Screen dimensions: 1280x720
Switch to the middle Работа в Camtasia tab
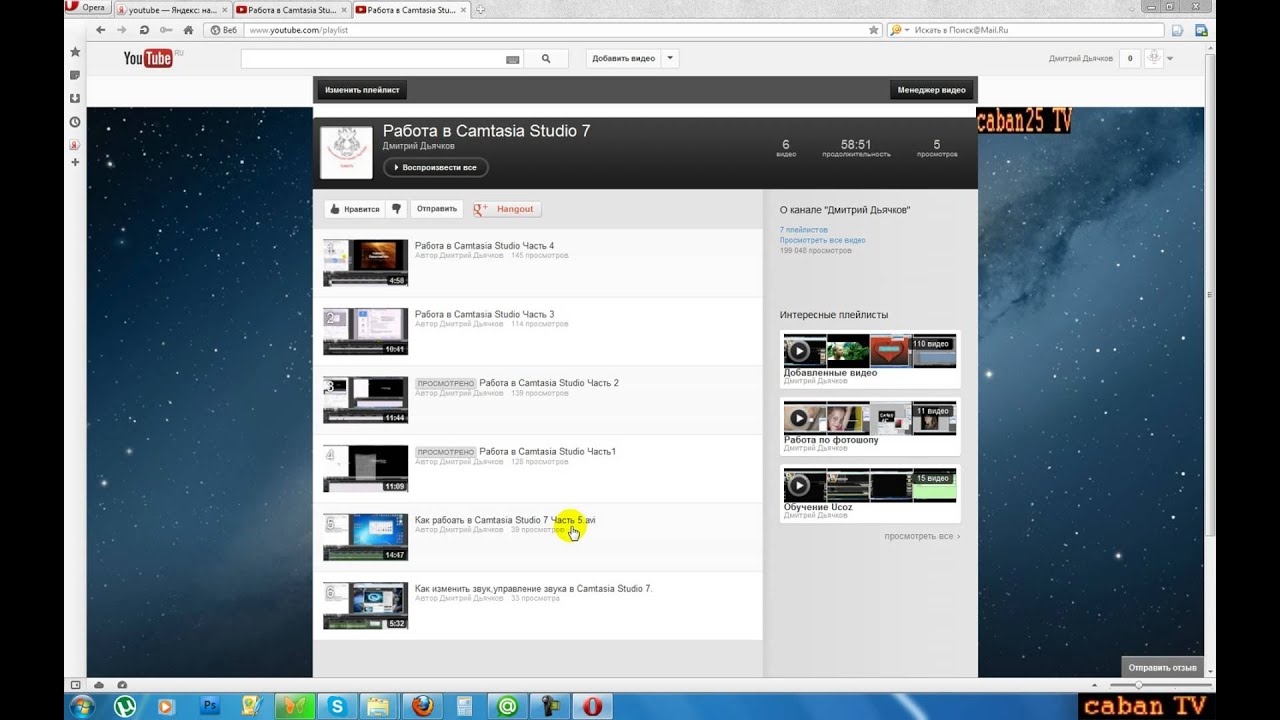pos(290,9)
